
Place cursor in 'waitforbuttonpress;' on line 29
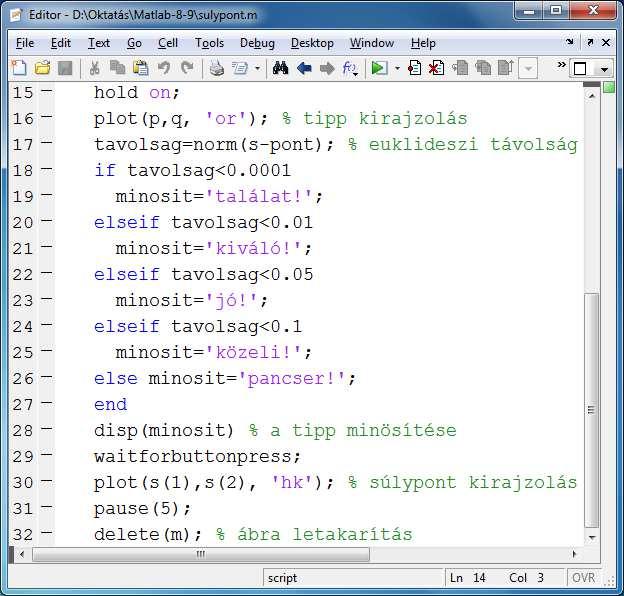[197, 456]
